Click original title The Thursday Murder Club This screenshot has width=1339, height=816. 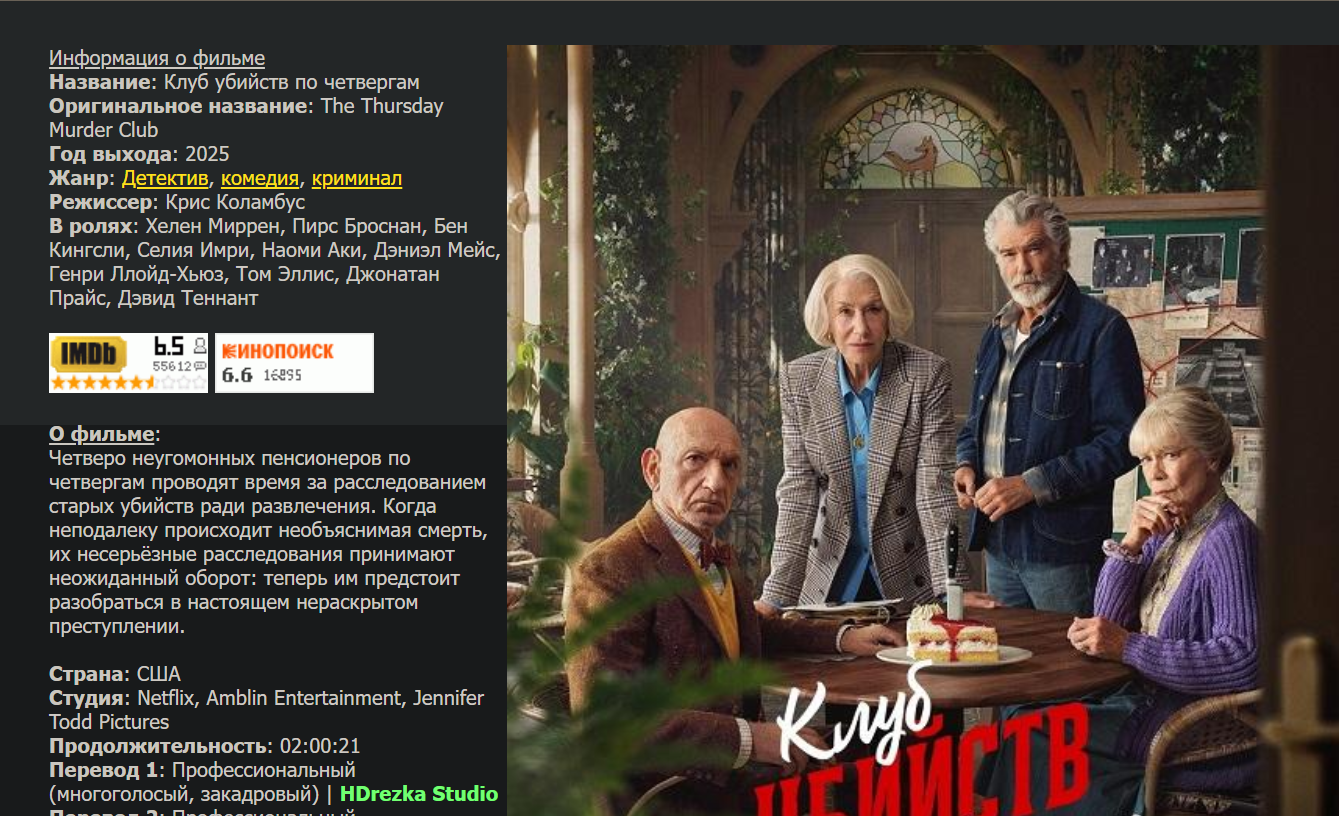click(246, 118)
